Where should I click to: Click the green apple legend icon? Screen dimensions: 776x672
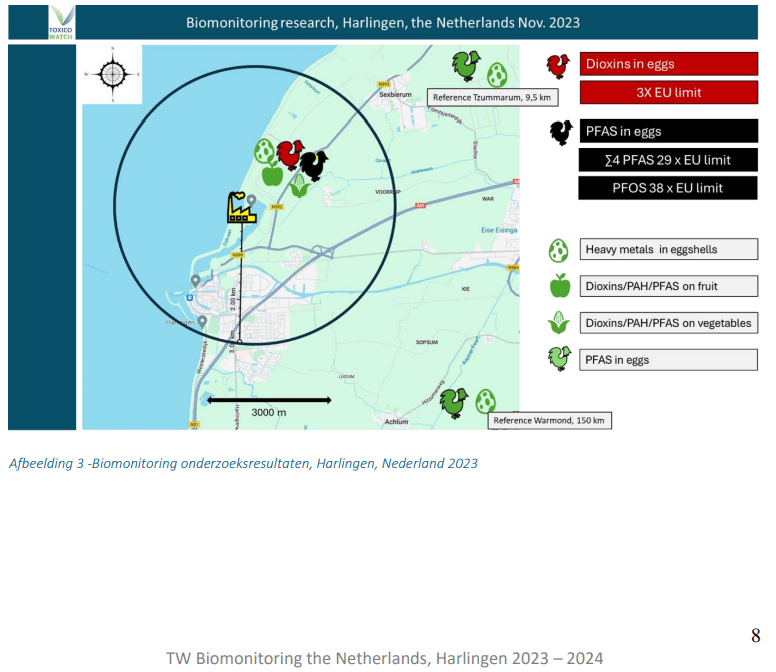[560, 286]
